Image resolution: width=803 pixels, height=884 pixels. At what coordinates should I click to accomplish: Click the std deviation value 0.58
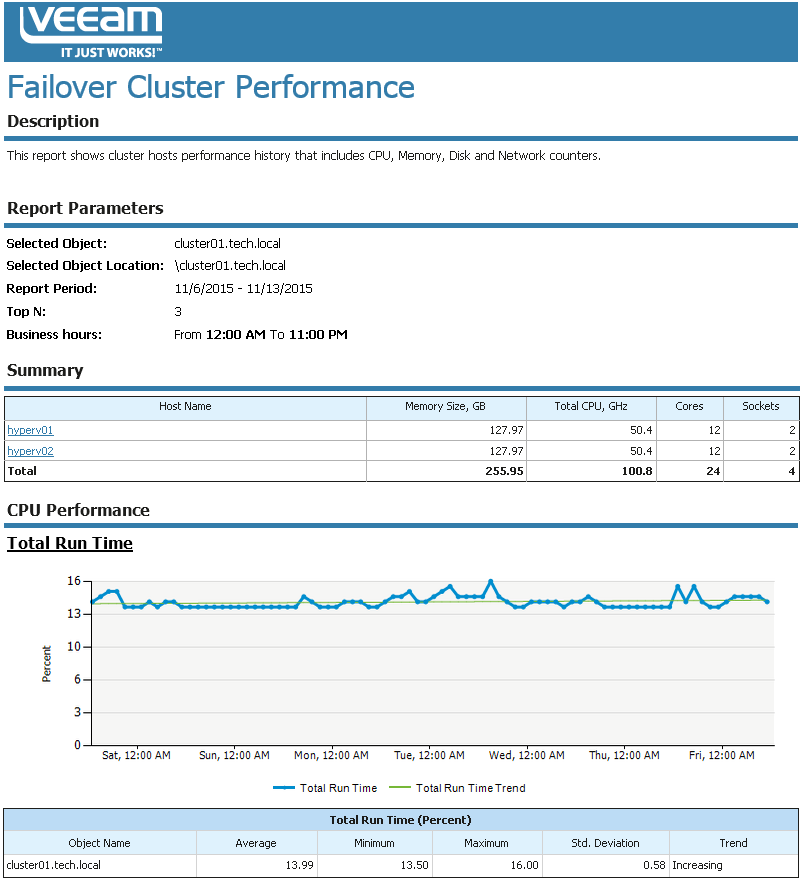coord(654,865)
